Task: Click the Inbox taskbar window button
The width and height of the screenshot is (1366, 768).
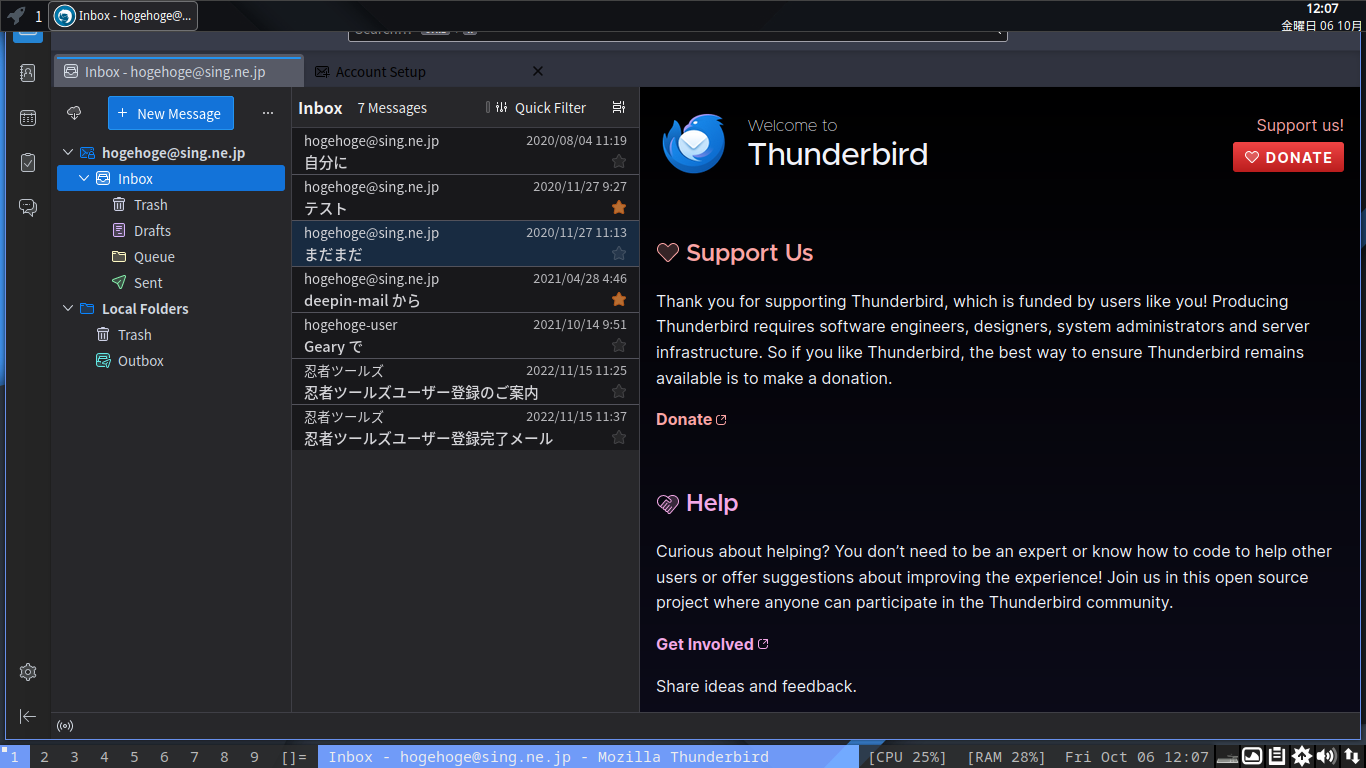Action: coord(123,16)
